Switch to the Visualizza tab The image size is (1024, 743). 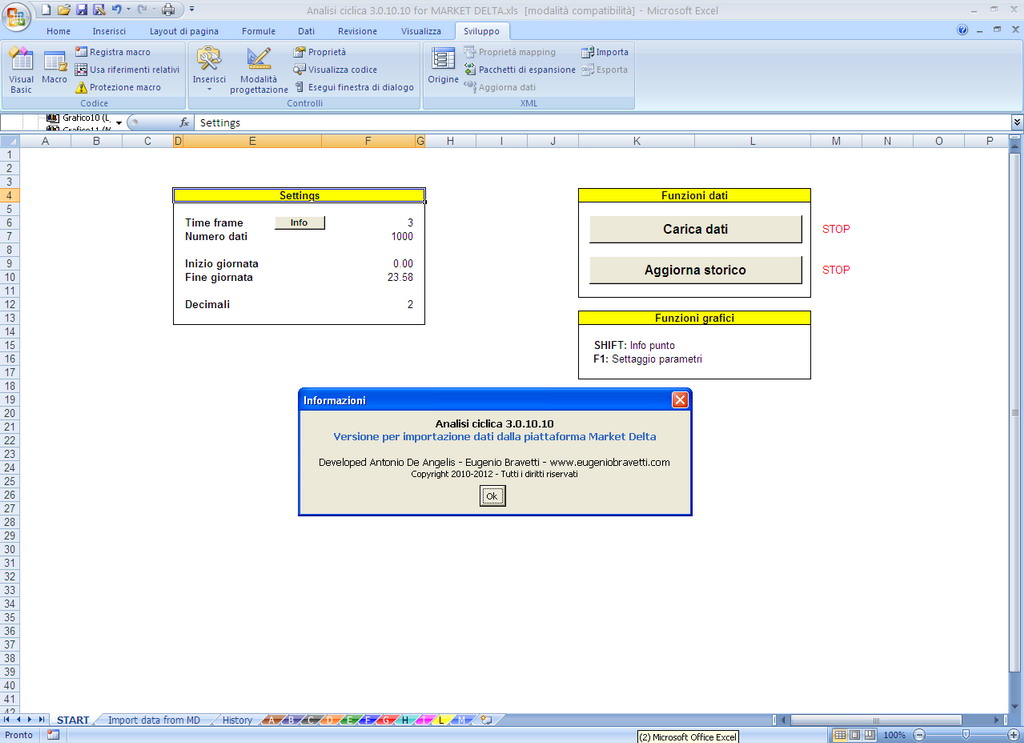[421, 31]
